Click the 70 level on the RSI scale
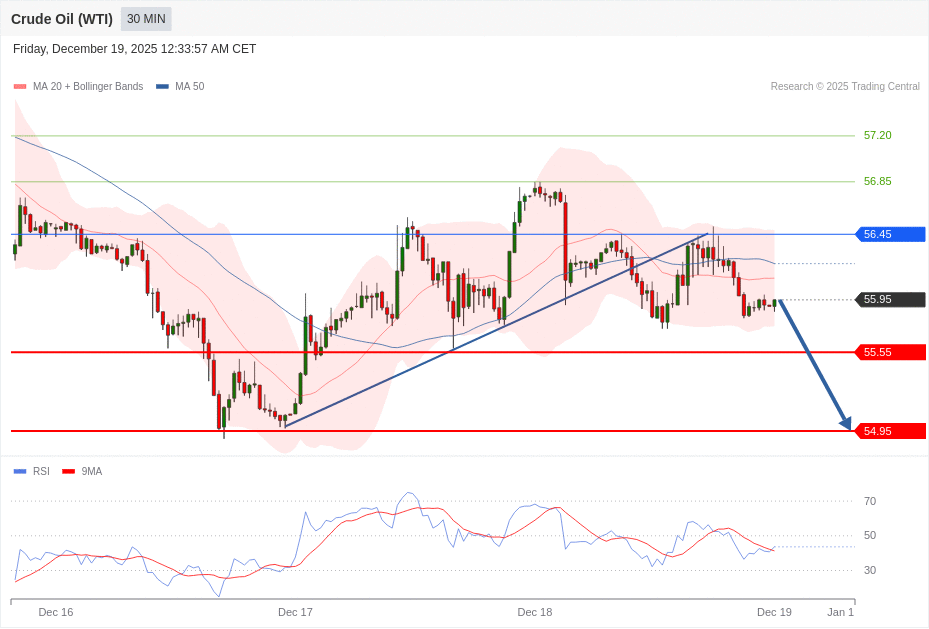 [x=870, y=501]
